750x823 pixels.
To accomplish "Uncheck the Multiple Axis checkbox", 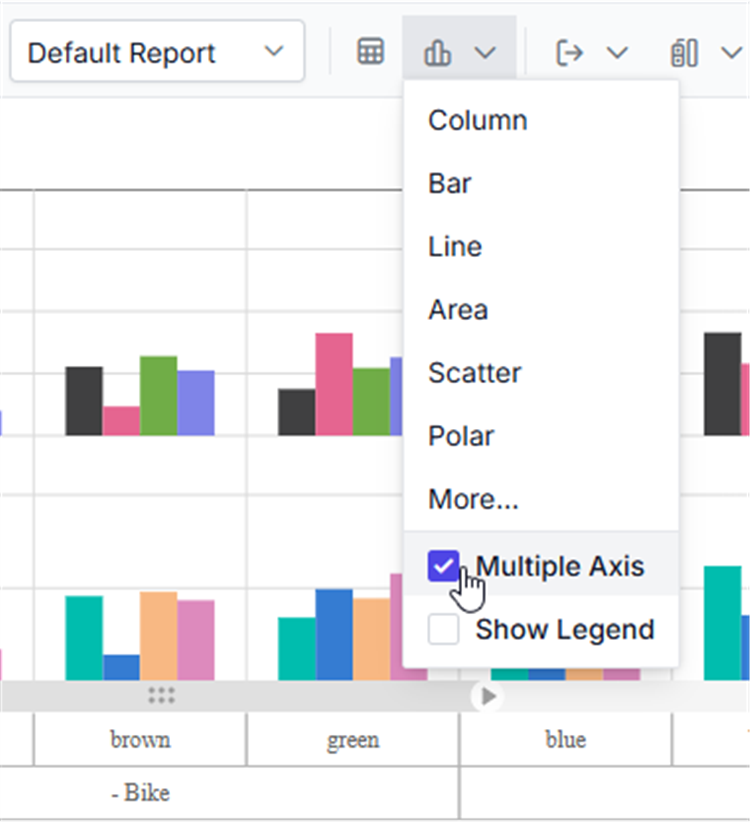I will 443,566.
